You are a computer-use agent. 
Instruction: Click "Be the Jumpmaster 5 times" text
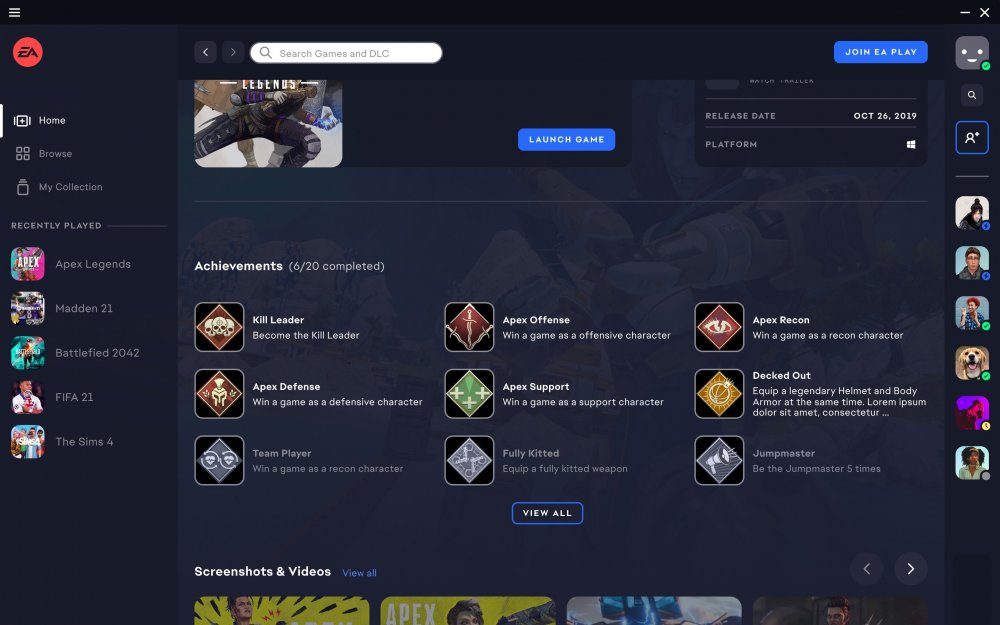(x=816, y=469)
